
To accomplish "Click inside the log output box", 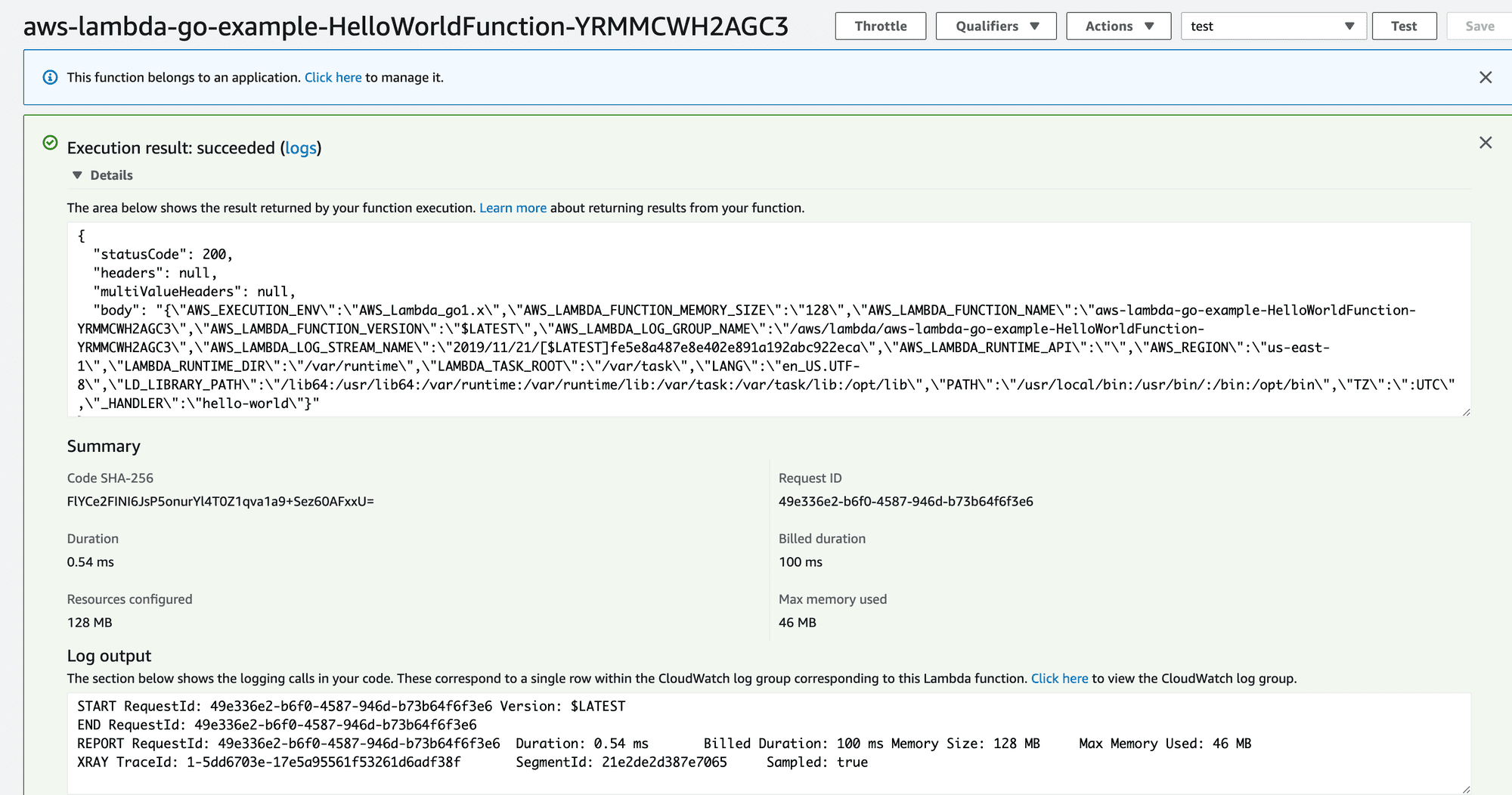I will point(769,744).
